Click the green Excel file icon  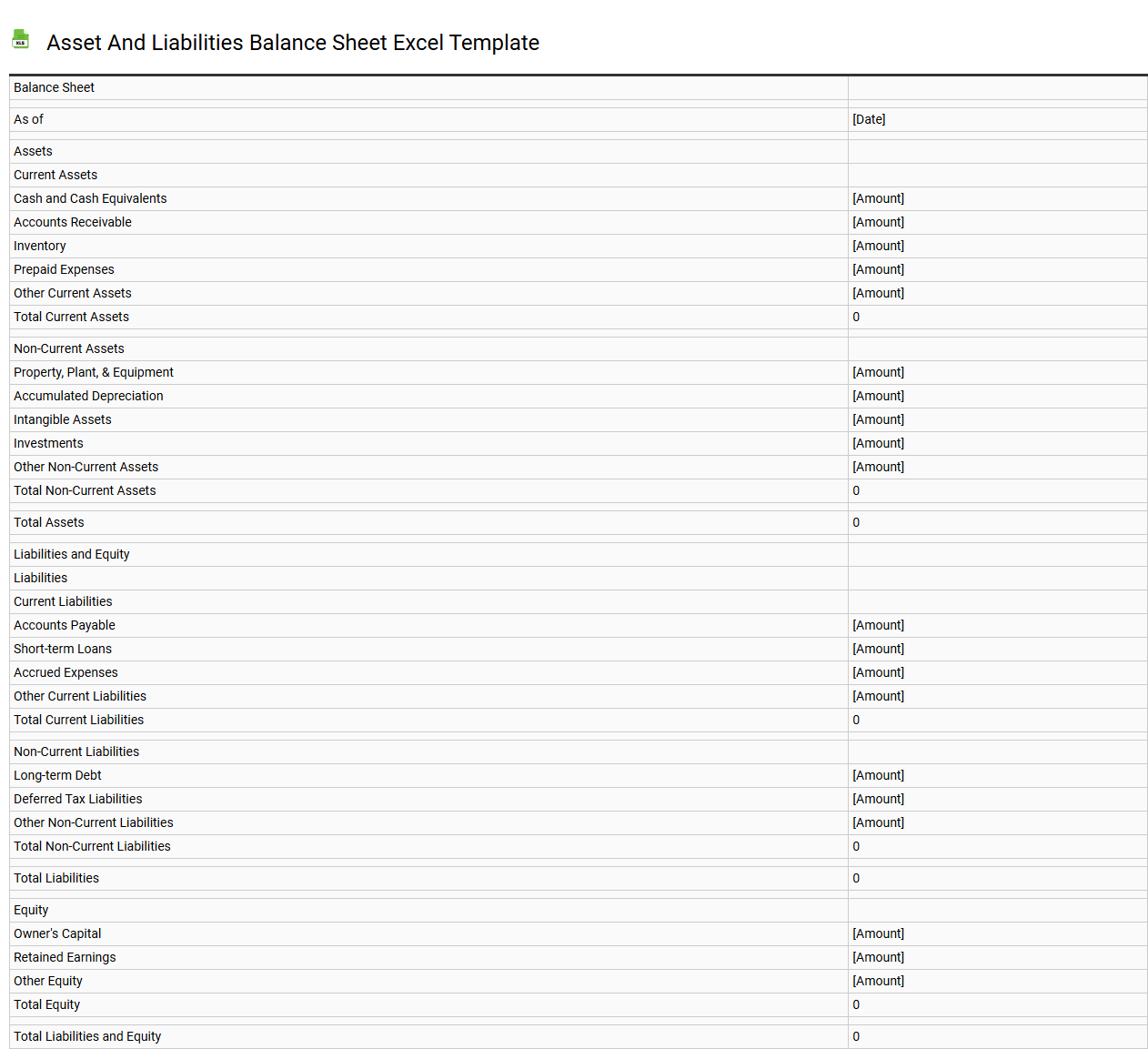20,39
